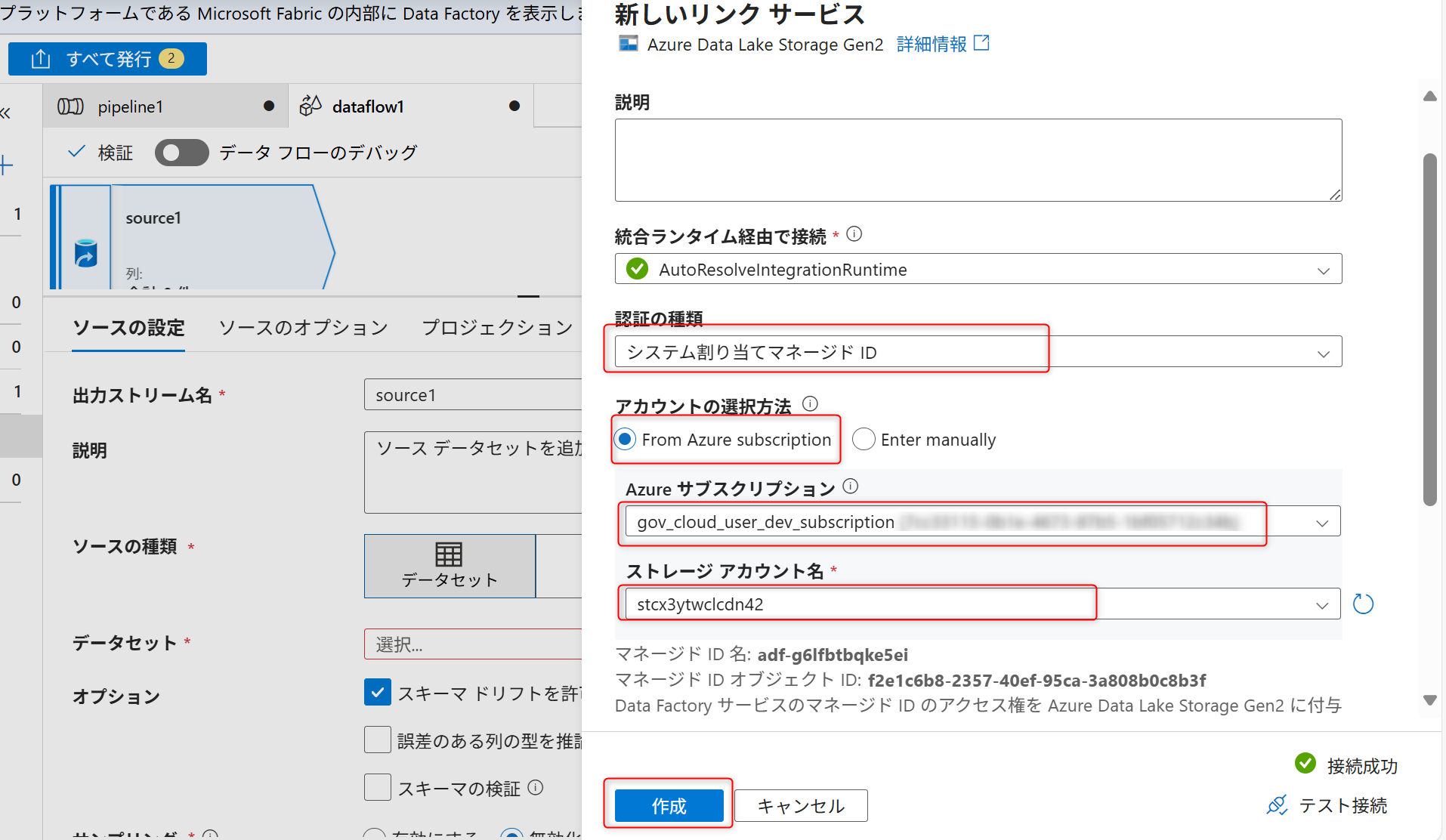Open the 認証の種類 dropdown
1446x840 pixels.
pos(1322,351)
